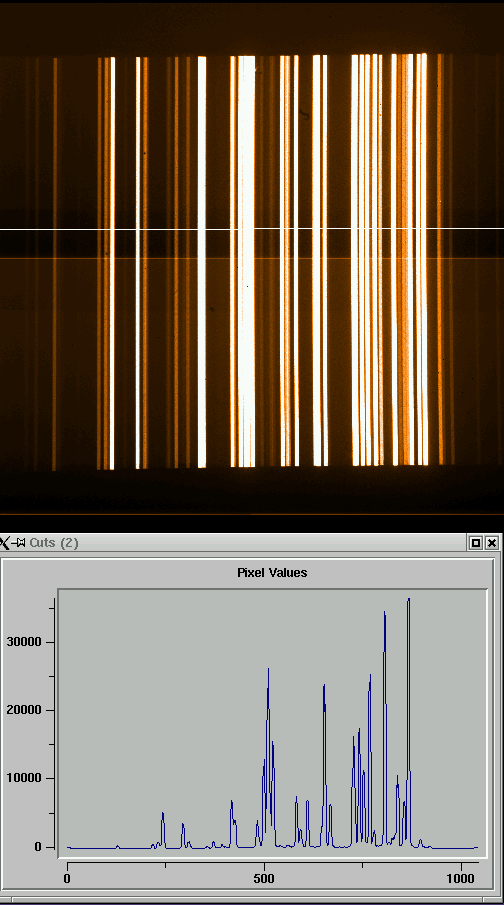Open the X window menu icon of Cuts
The height and width of the screenshot is (905, 504).
pyautogui.click(x=5, y=543)
